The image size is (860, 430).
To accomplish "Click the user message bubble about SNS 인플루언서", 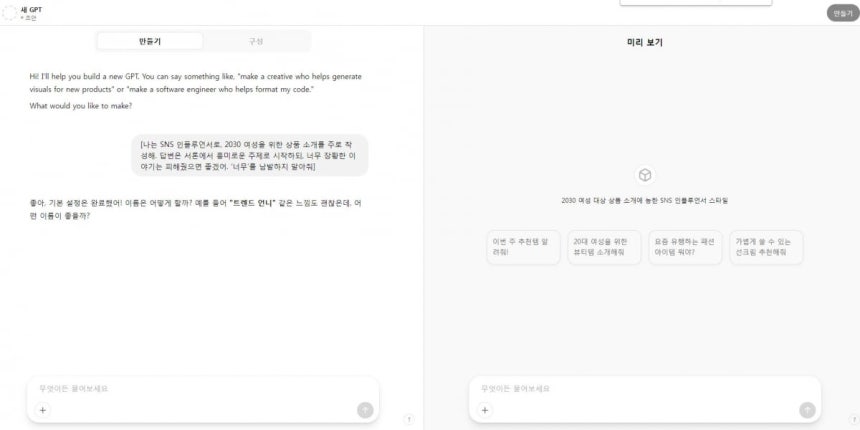I will (x=250, y=155).
